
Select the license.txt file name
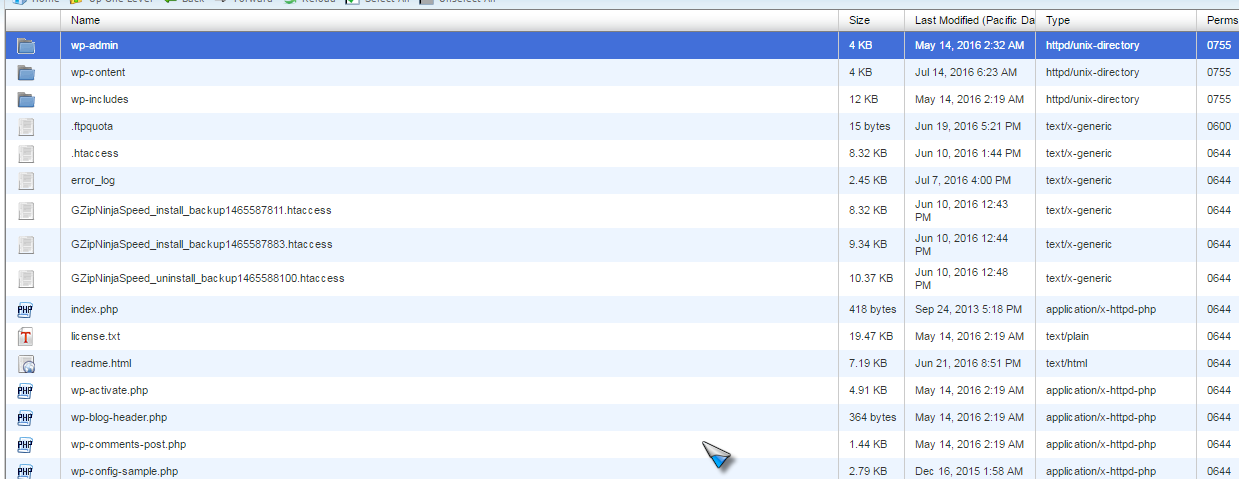(x=96, y=337)
